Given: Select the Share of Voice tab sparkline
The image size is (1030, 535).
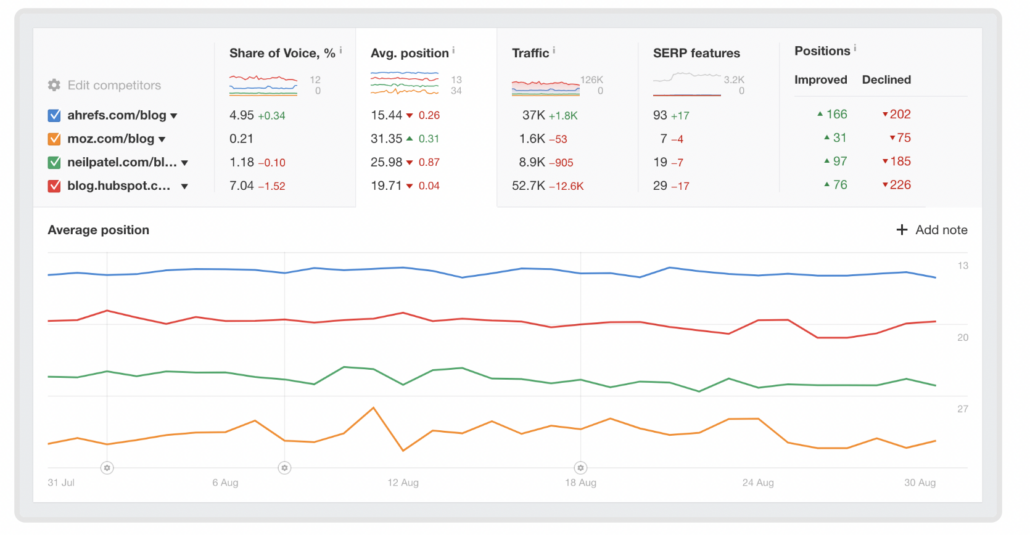Looking at the screenshot, I should (x=263, y=84).
